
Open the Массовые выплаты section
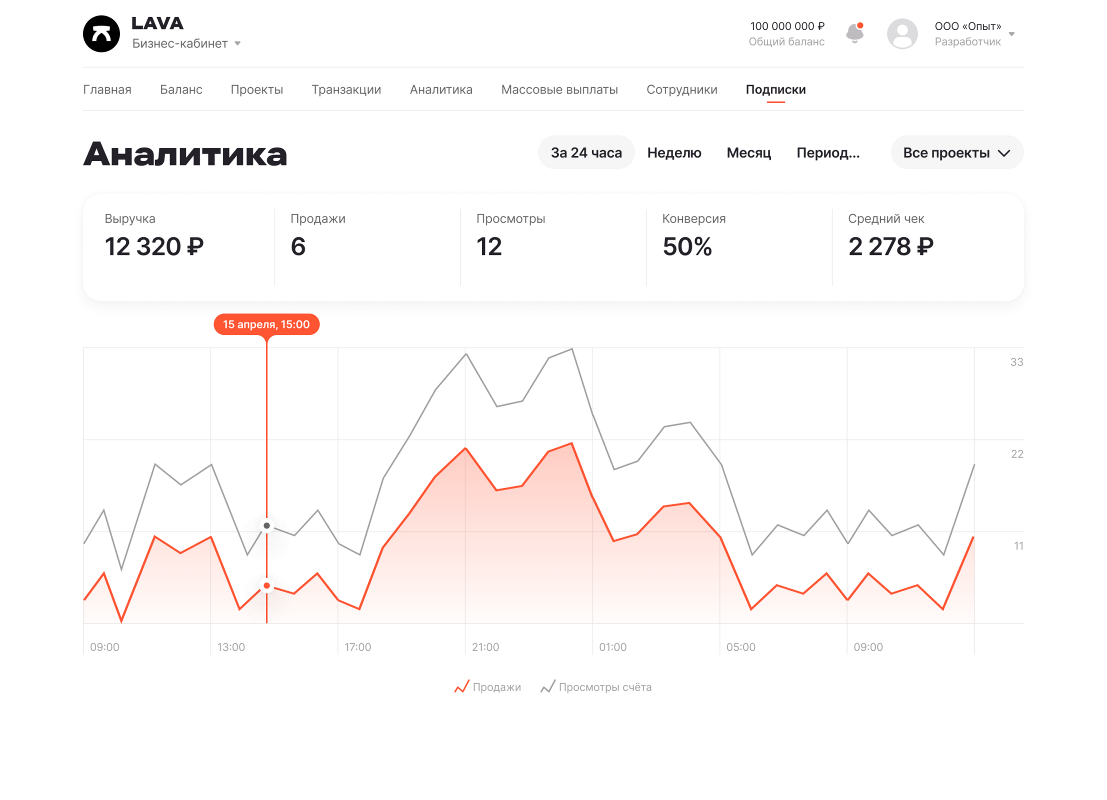tap(560, 89)
